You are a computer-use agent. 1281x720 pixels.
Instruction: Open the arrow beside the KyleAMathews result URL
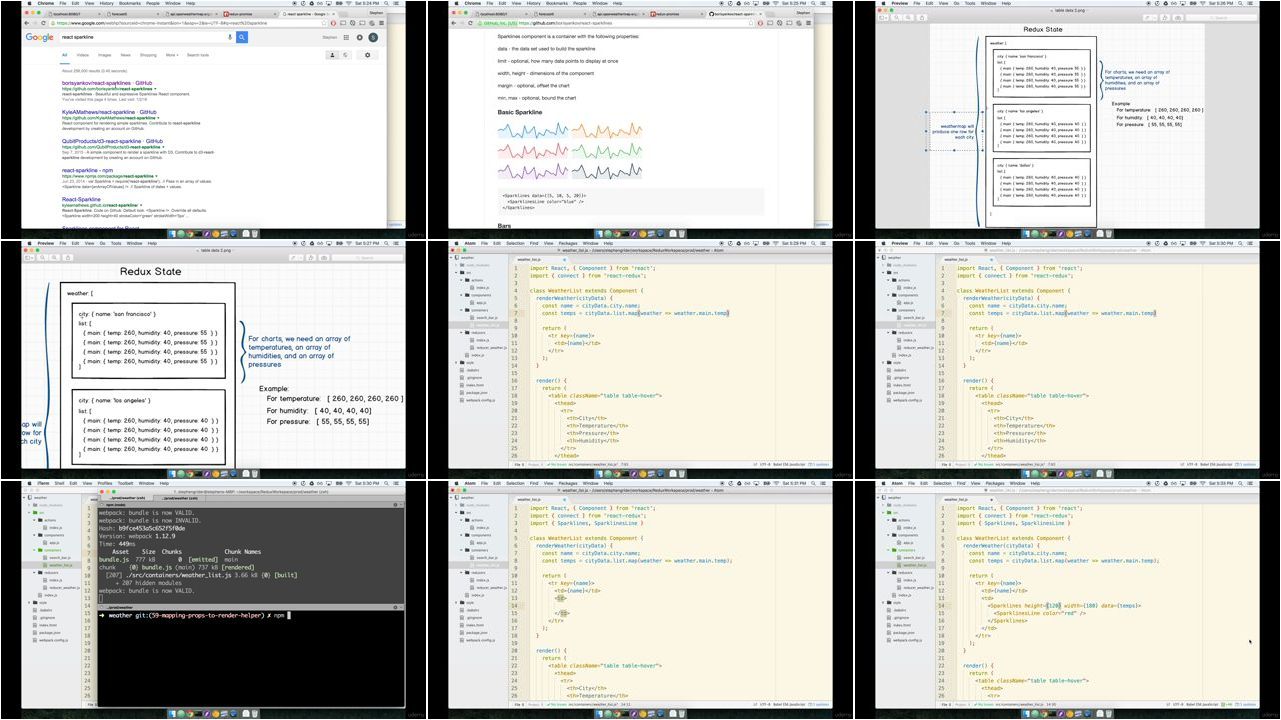tap(158, 117)
